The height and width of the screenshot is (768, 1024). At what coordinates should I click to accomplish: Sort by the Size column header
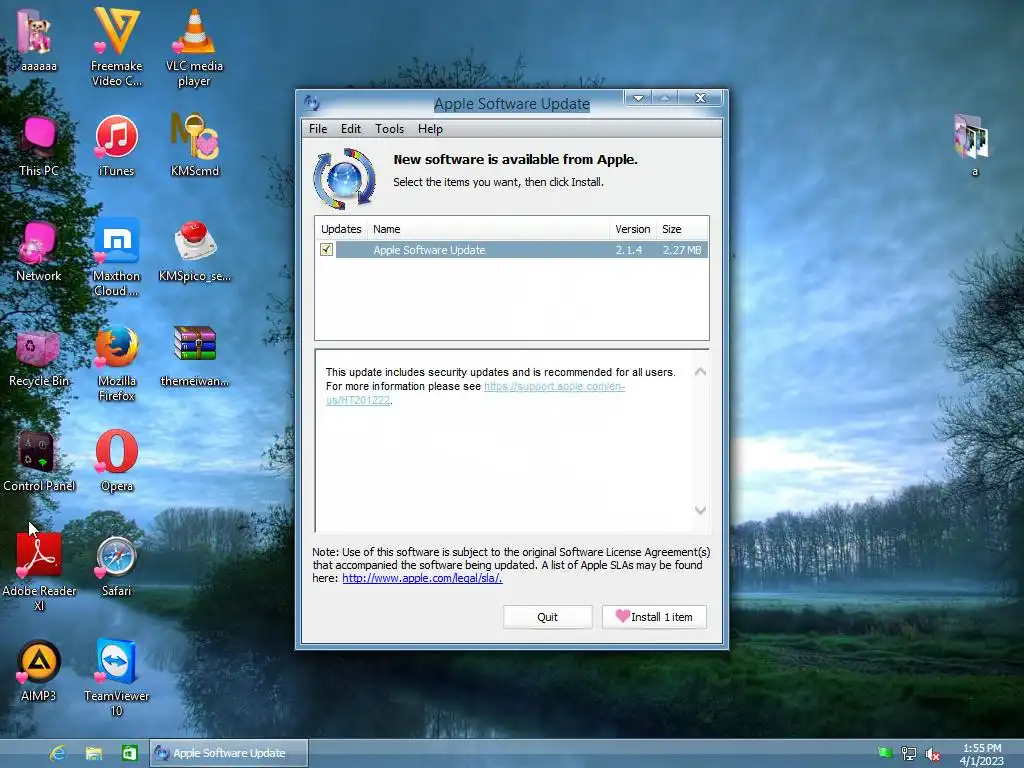[x=681, y=229]
